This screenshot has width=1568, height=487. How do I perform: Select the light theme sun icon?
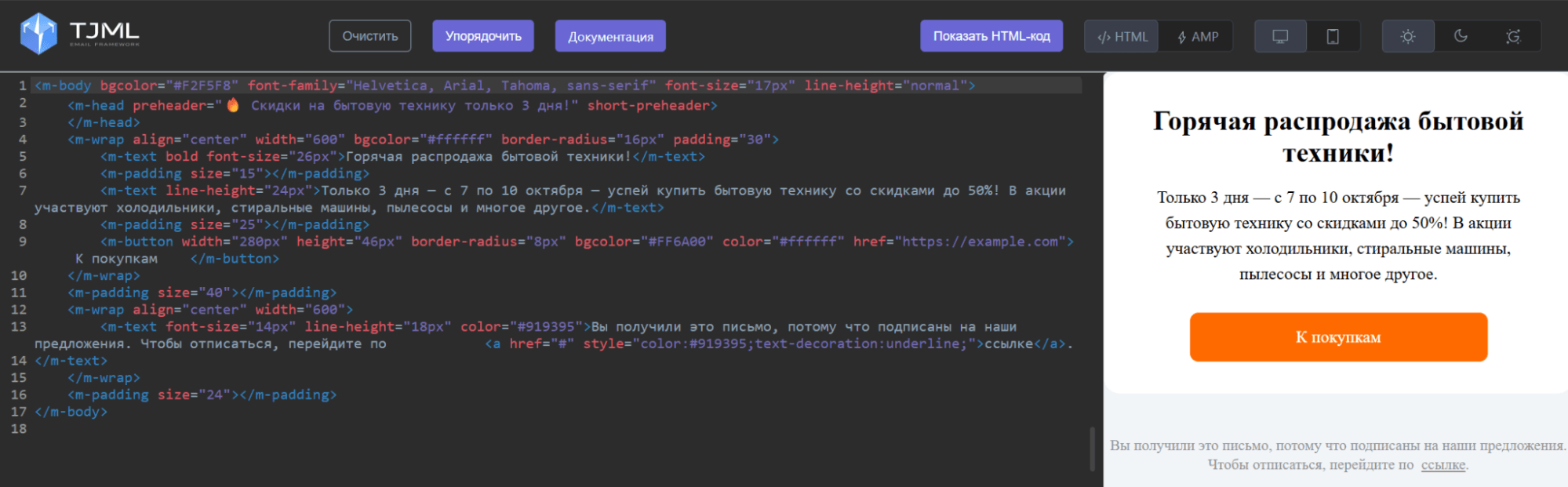(x=1408, y=37)
